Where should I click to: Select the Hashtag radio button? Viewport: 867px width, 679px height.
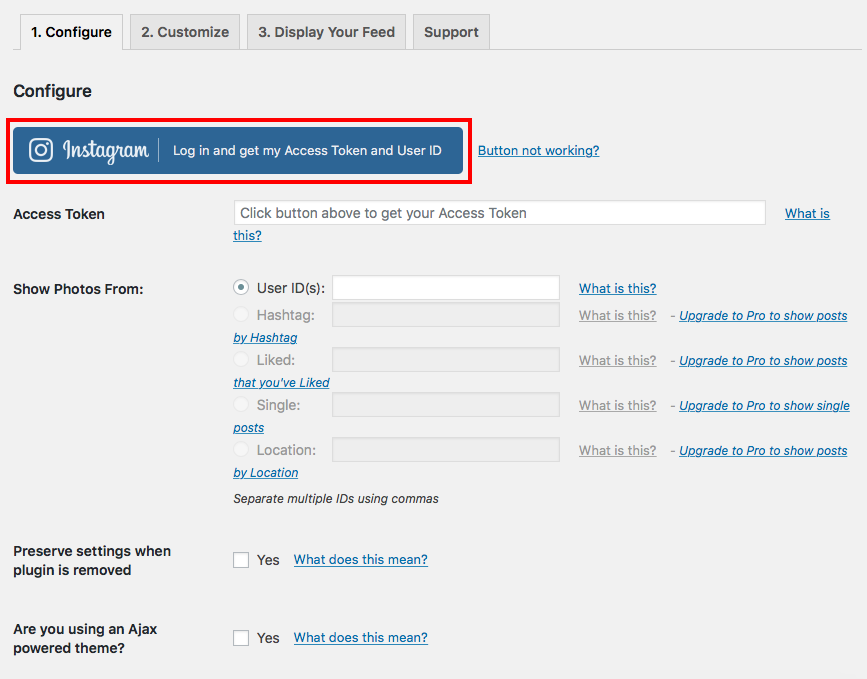click(x=241, y=315)
